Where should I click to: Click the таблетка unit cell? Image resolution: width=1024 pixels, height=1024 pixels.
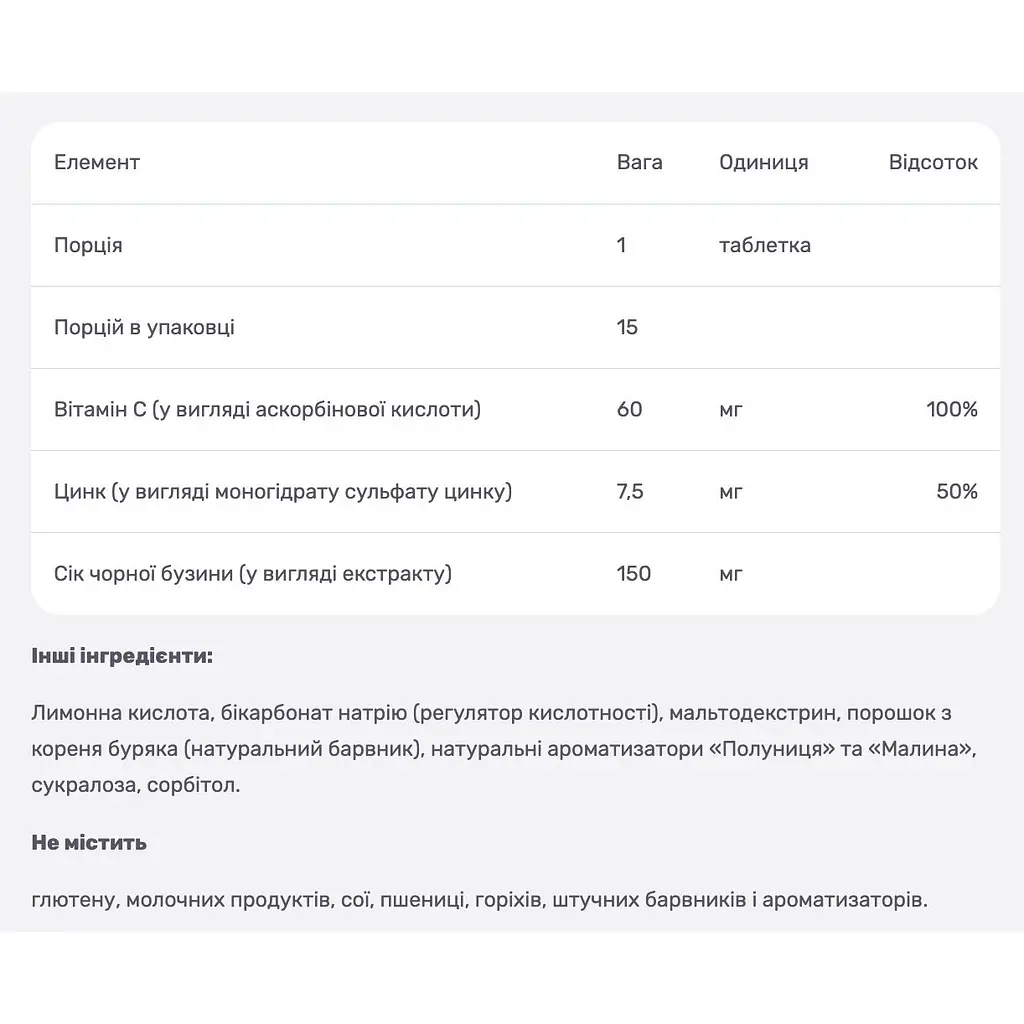(765, 245)
